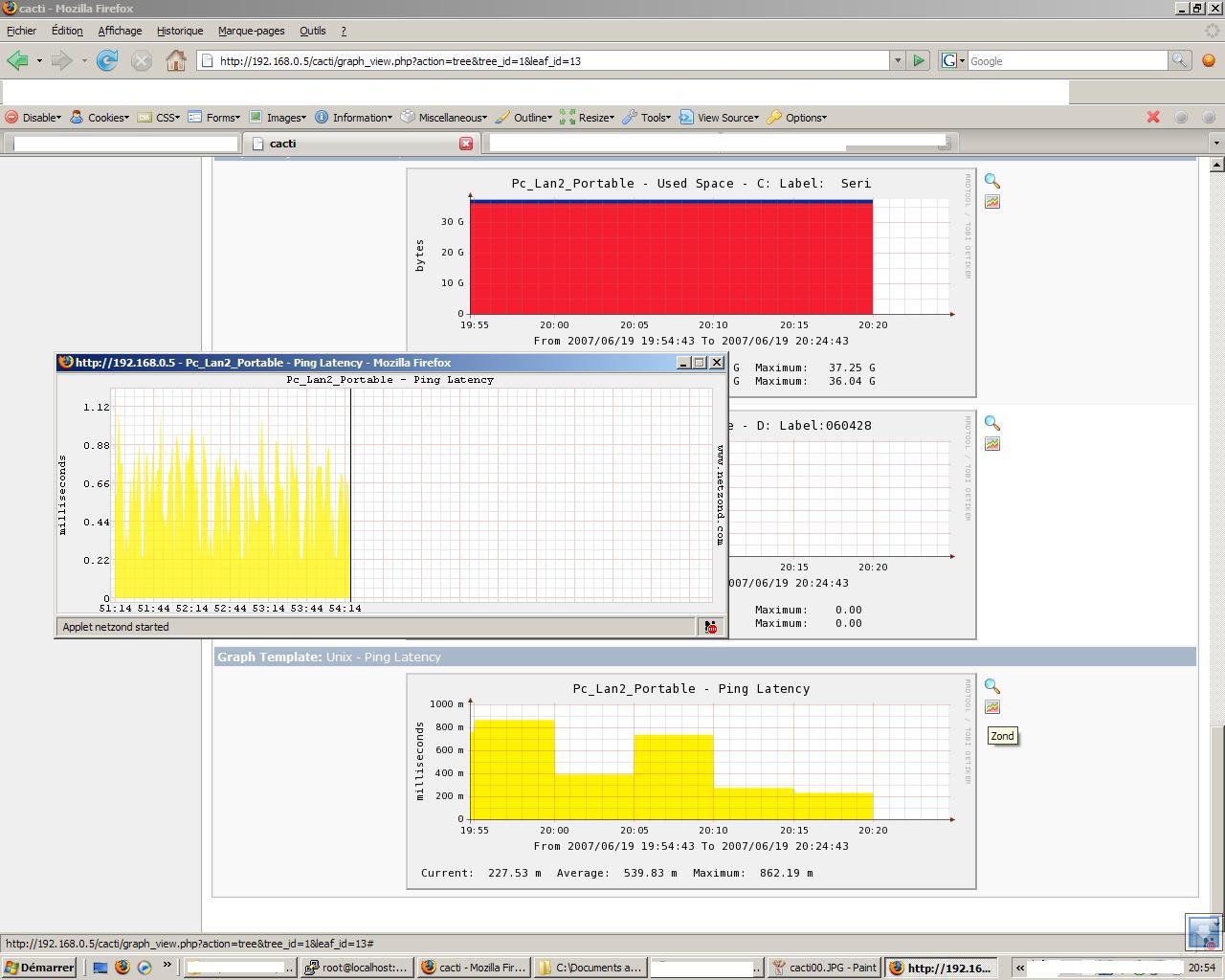Expand address bar history dropdown
Image resolution: width=1225 pixels, height=980 pixels.
[898, 60]
